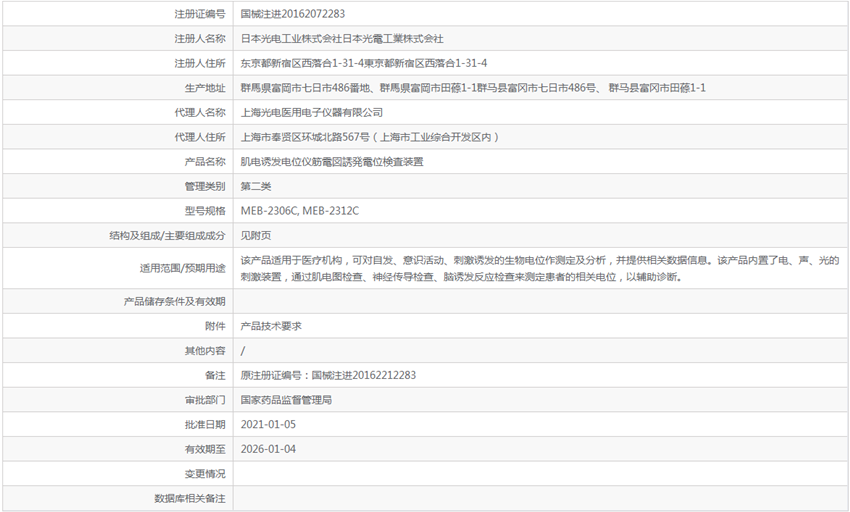Select the 数据库相关备注 label
Image resolution: width=850 pixels, height=512 pixels.
[x=190, y=498]
